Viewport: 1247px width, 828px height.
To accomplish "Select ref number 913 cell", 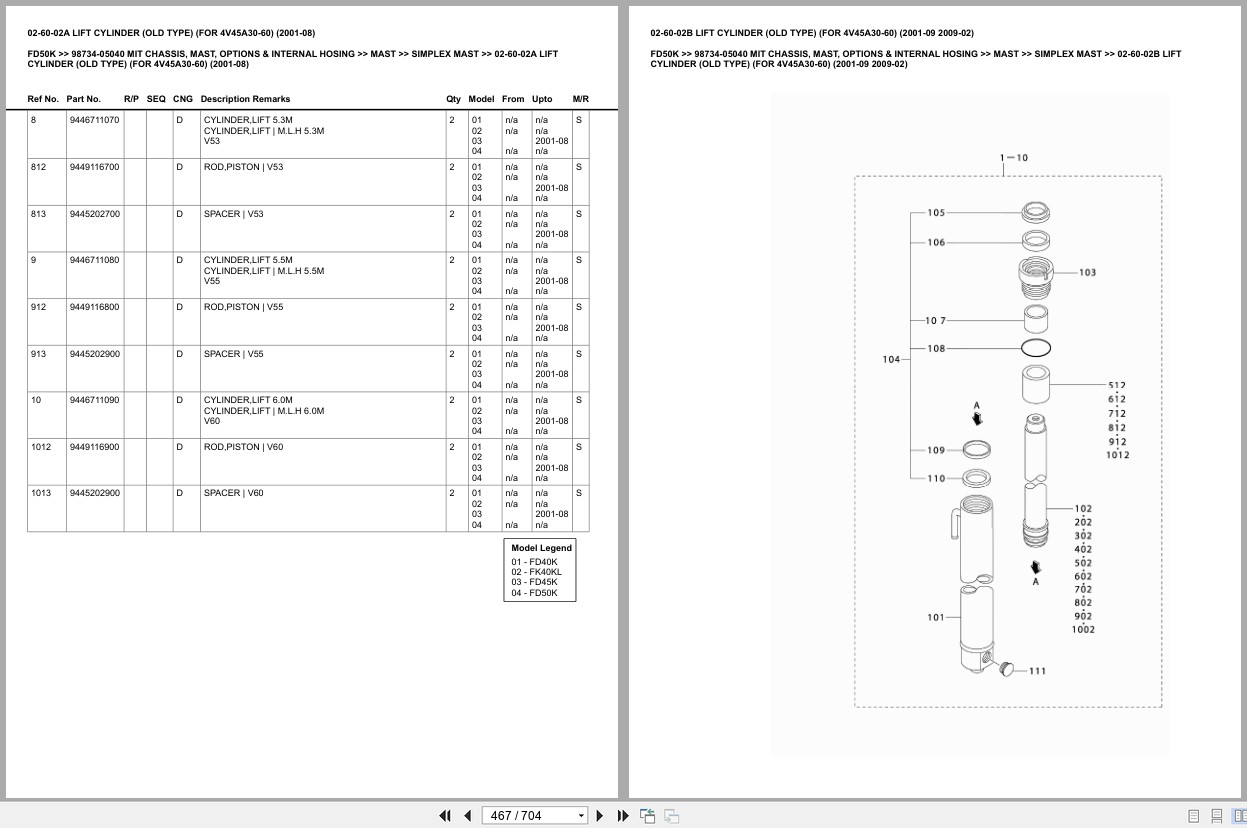I will pyautogui.click(x=47, y=369).
